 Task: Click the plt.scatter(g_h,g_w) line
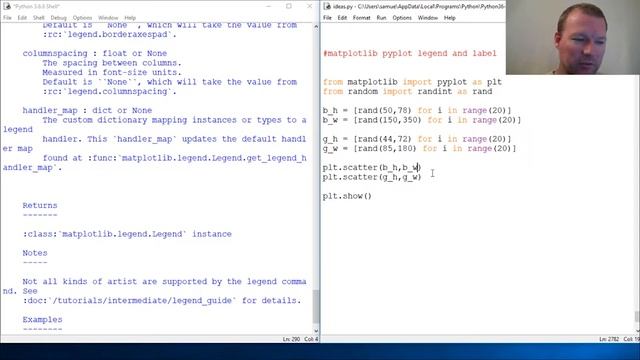pyautogui.click(x=372, y=177)
